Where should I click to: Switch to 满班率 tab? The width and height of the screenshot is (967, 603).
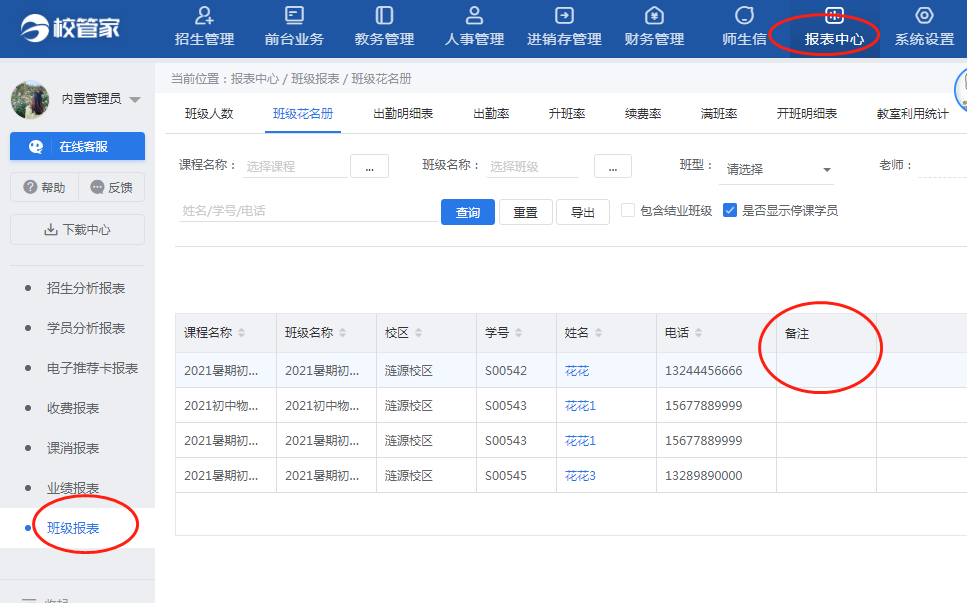tap(718, 113)
